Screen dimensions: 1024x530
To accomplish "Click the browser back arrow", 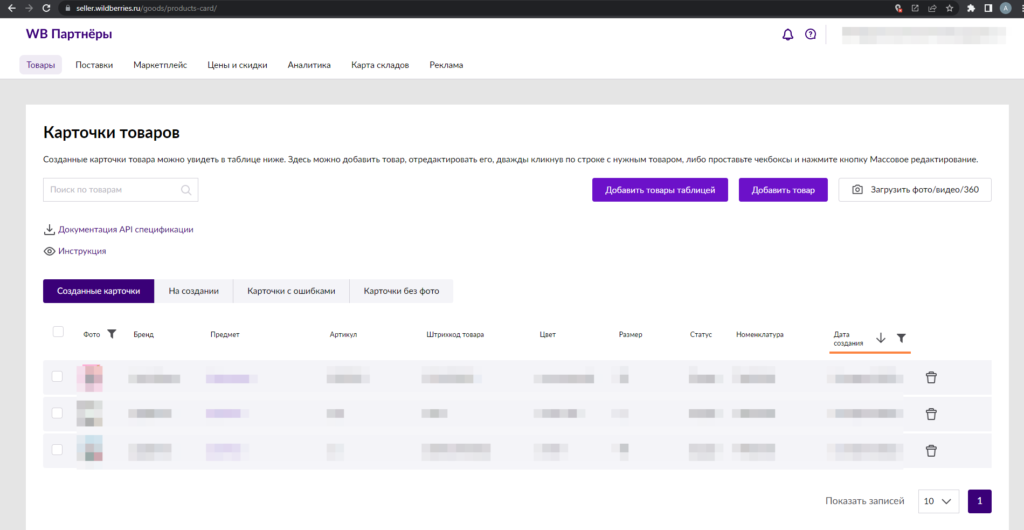I will [11, 8].
